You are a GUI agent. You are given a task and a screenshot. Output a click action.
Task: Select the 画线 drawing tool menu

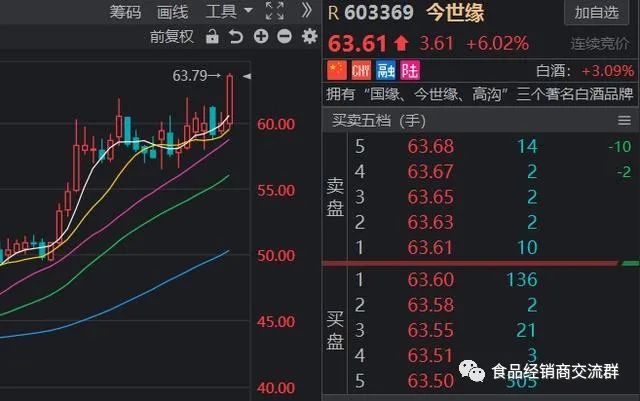pos(173,12)
